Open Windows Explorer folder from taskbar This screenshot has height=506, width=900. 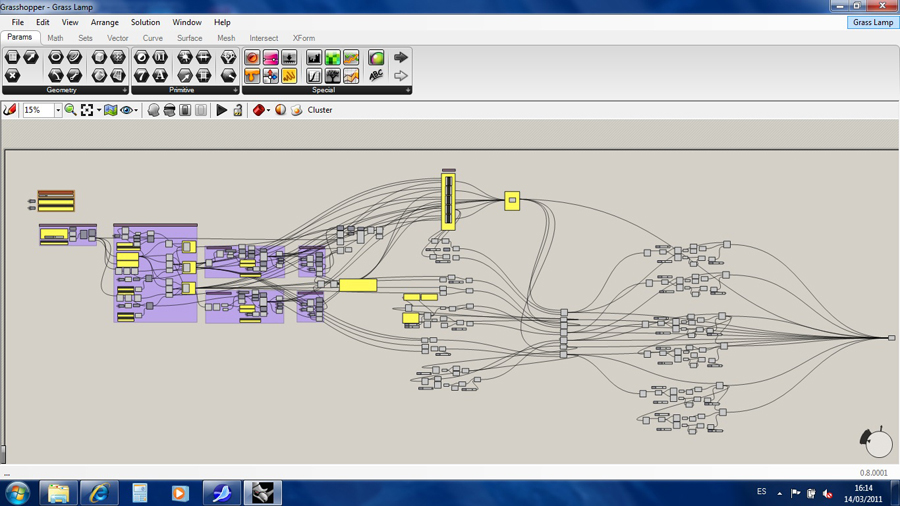[59, 493]
